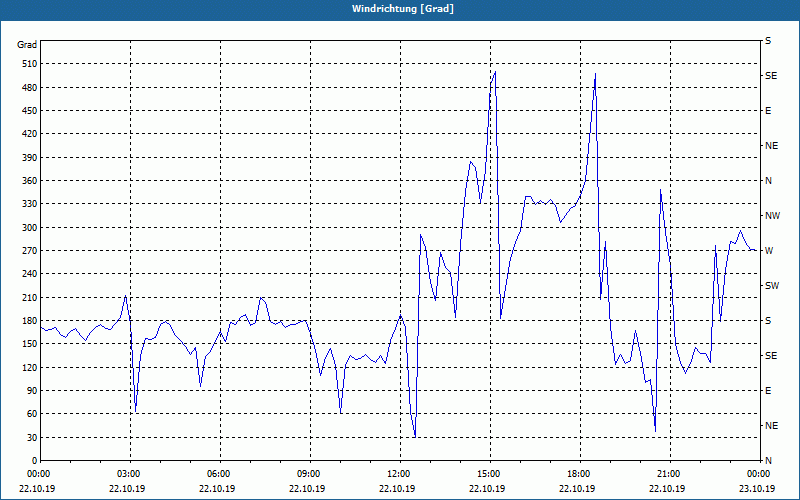Click the "NW" compass label
The height and width of the screenshot is (500, 800).
pos(772,216)
